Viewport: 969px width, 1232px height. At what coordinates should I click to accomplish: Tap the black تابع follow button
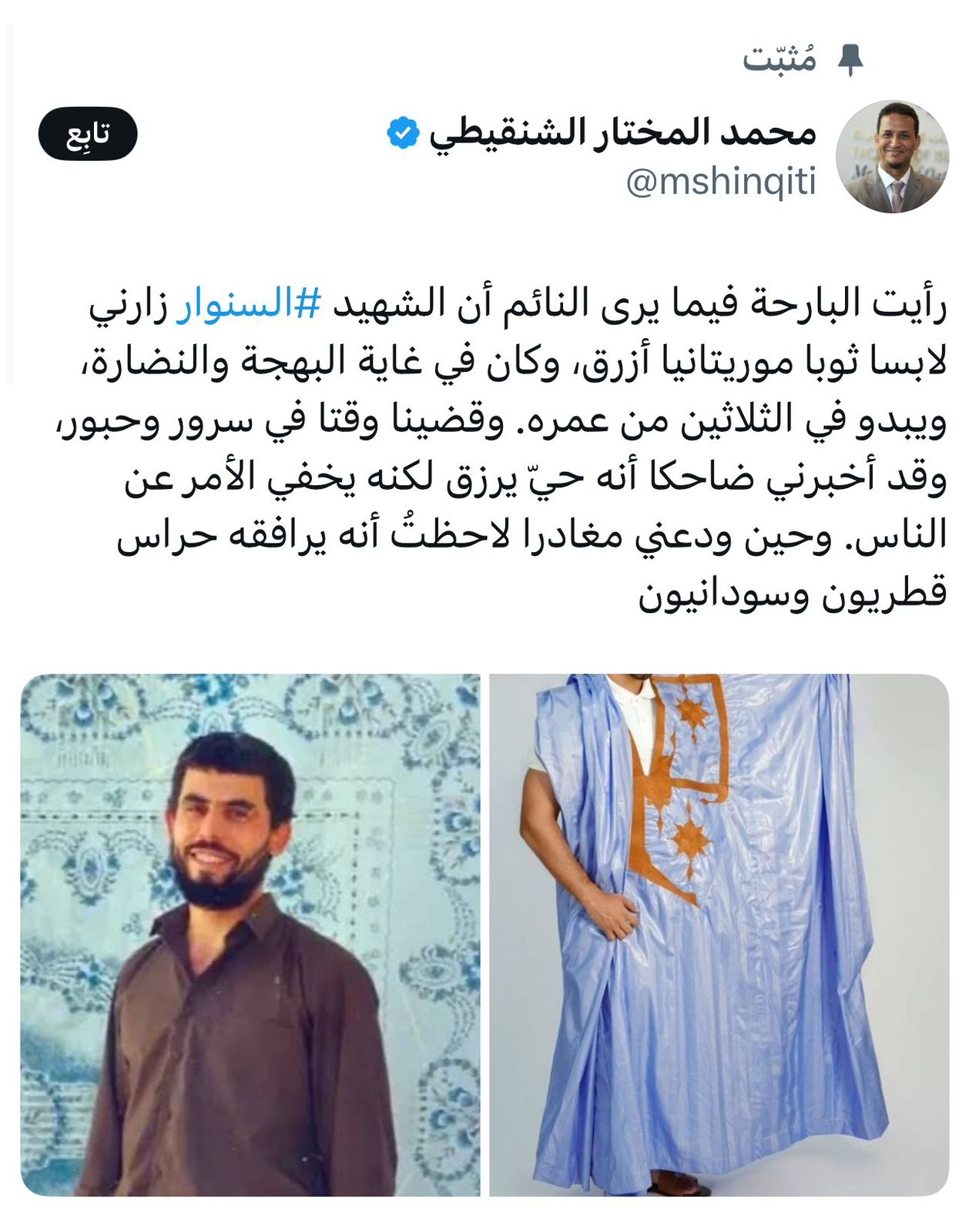click(x=88, y=134)
